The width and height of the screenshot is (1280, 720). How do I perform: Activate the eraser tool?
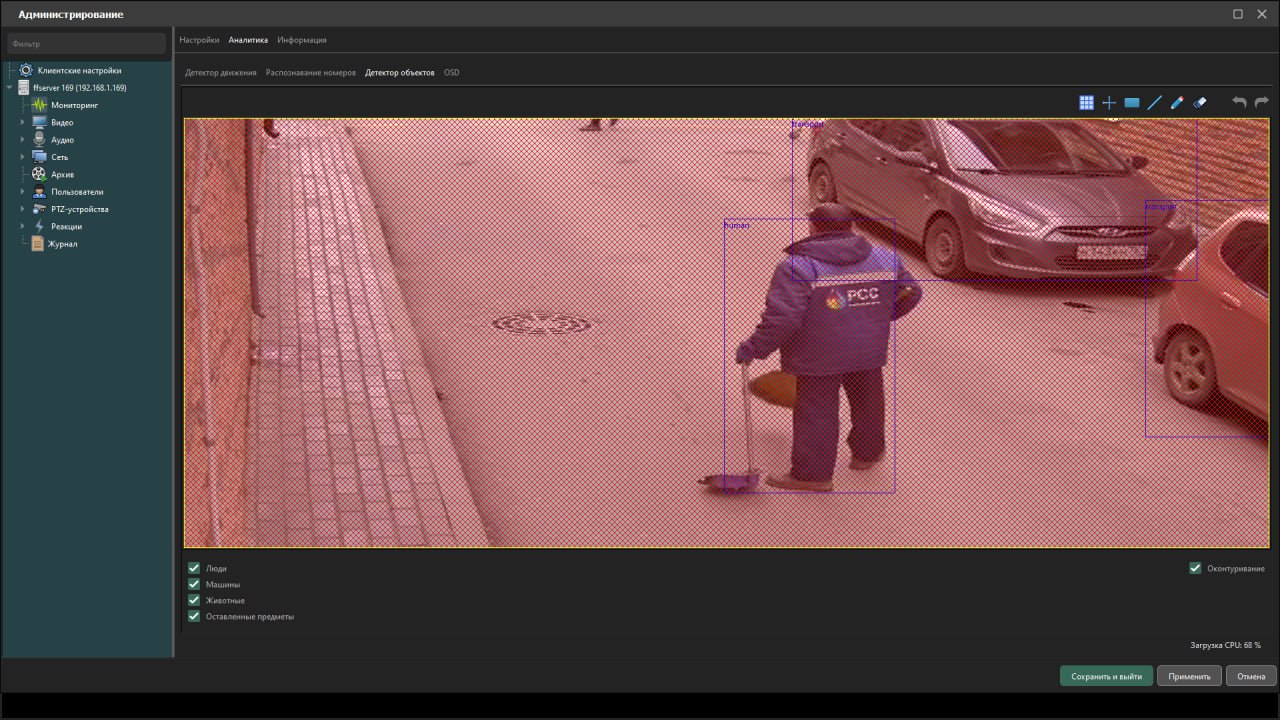(1200, 103)
